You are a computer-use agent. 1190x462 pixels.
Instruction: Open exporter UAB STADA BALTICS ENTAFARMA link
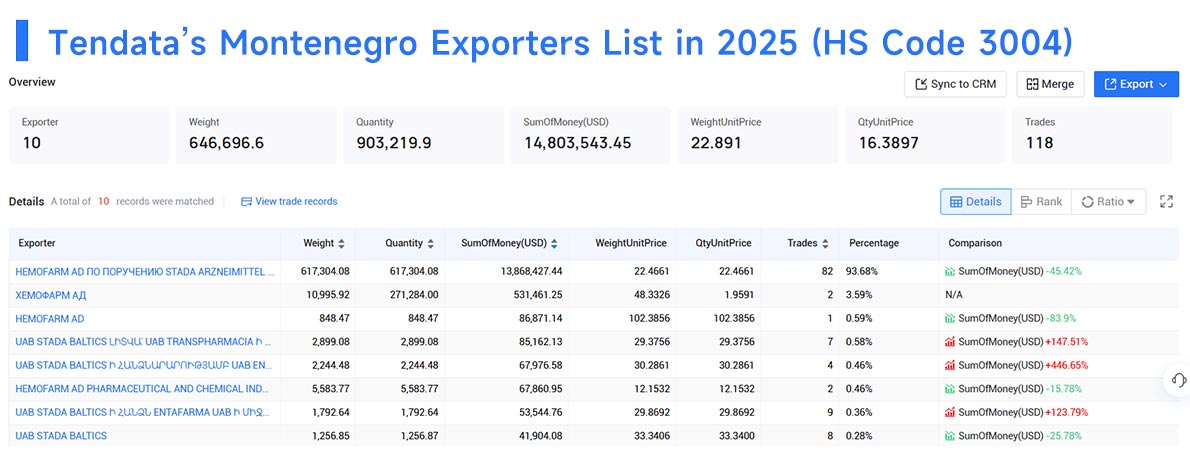coord(144,412)
